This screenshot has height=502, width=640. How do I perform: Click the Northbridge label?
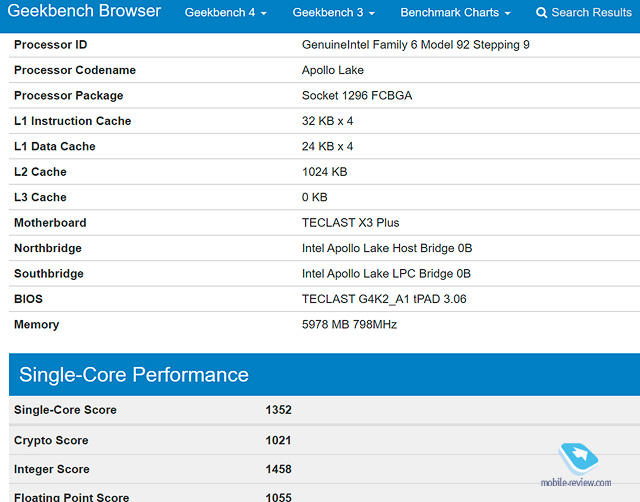pos(48,248)
